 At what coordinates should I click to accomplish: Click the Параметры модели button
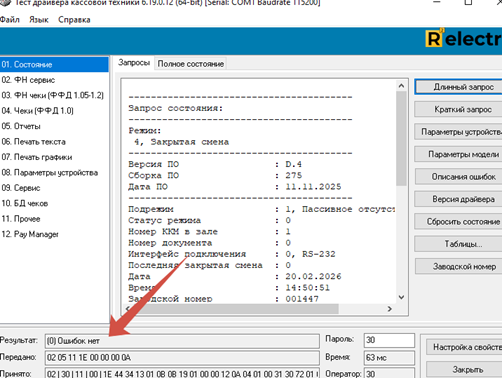point(459,154)
